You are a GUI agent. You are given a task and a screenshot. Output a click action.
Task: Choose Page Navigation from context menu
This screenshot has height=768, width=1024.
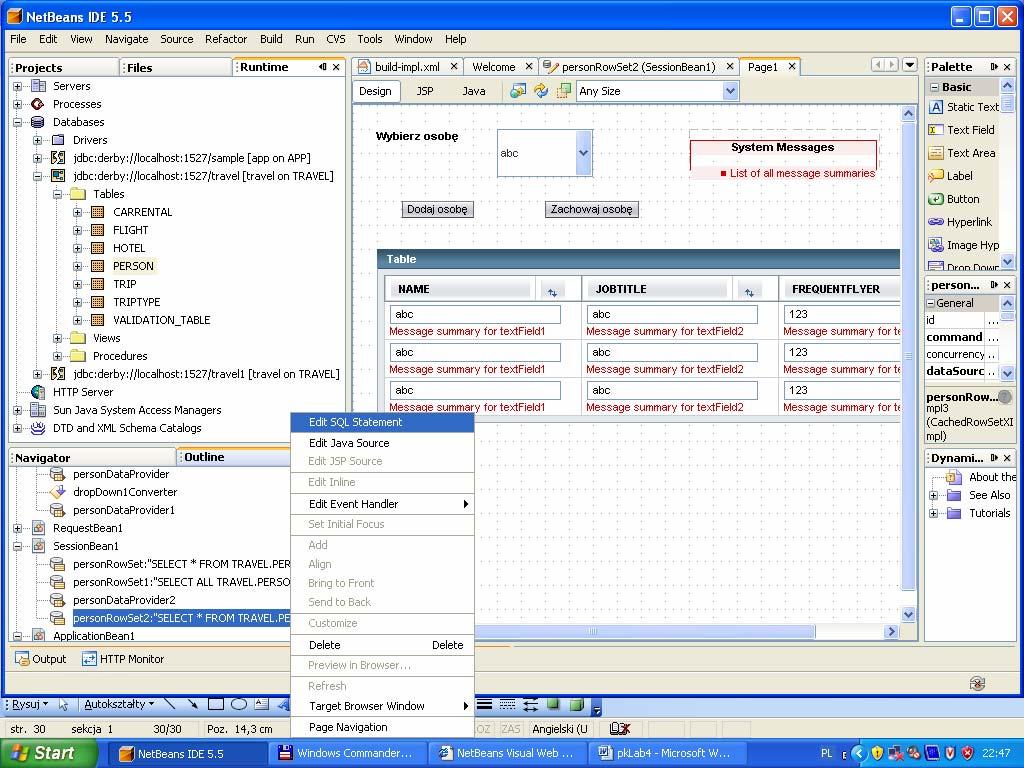pos(383,728)
